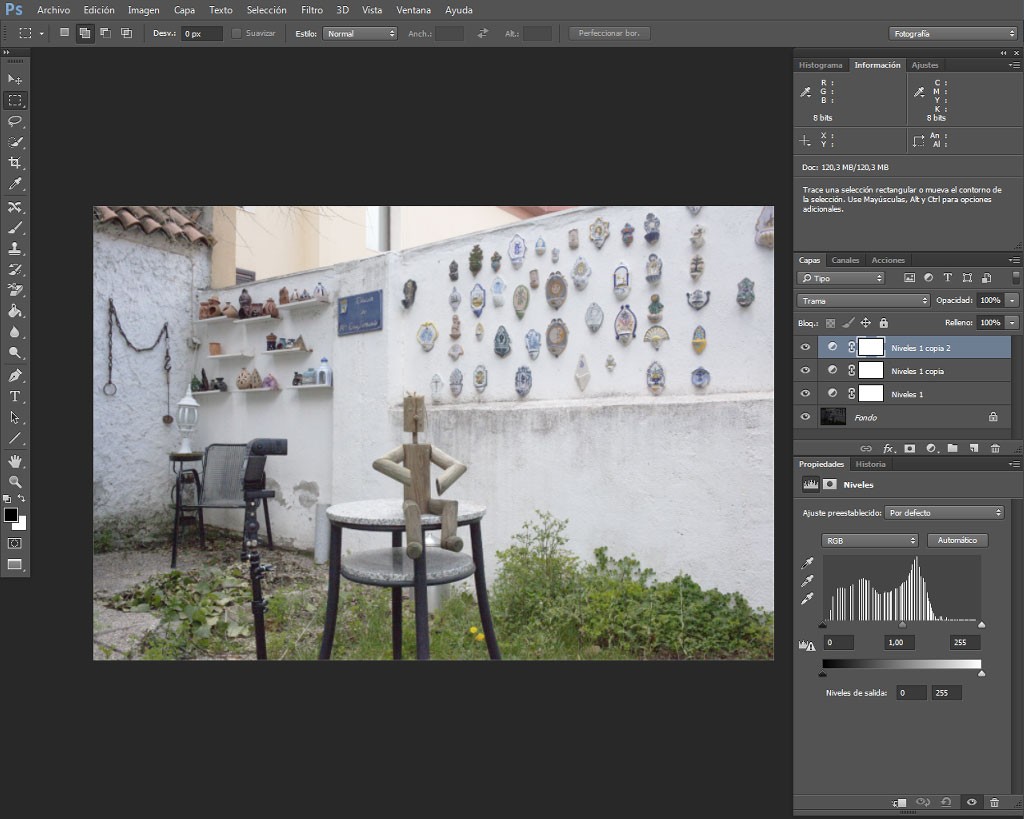Add a layer style with fx icon

pyautogui.click(x=888, y=448)
